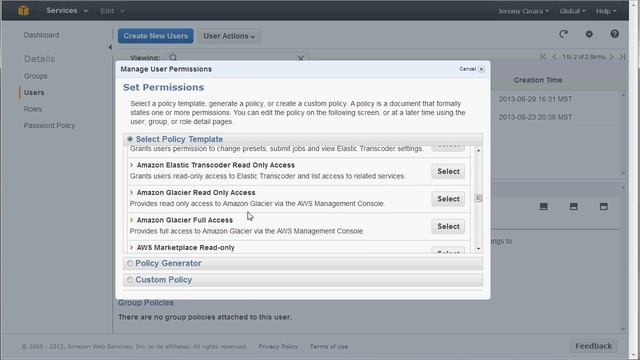
Task: Click the policy list scrollbar up arrow
Action: [x=478, y=151]
